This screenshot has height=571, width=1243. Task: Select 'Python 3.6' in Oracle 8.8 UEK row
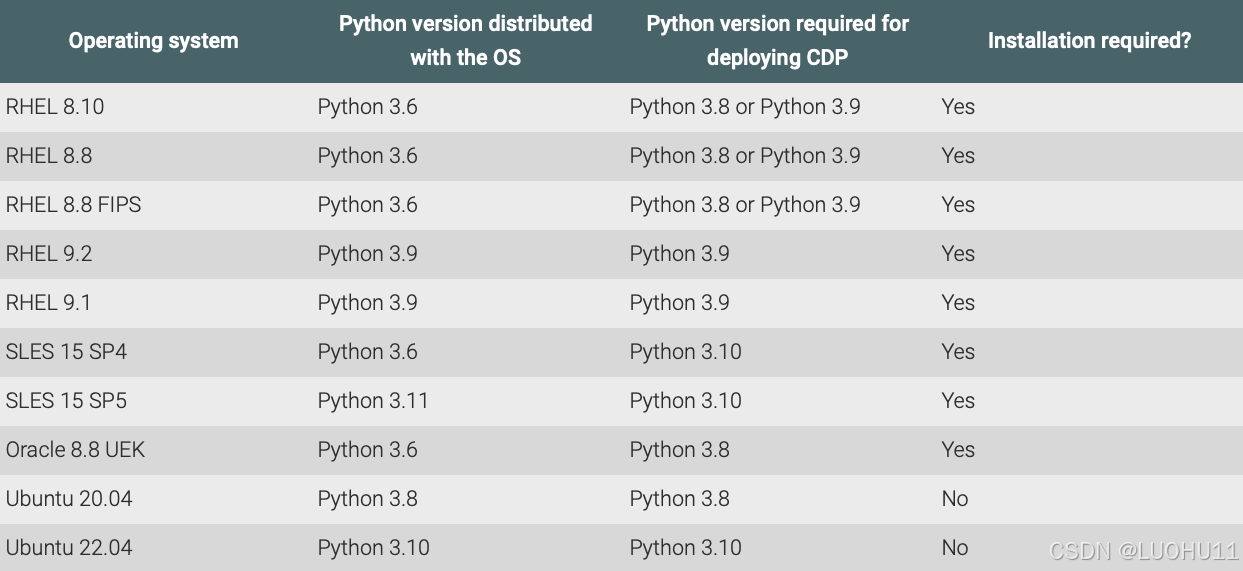point(368,450)
